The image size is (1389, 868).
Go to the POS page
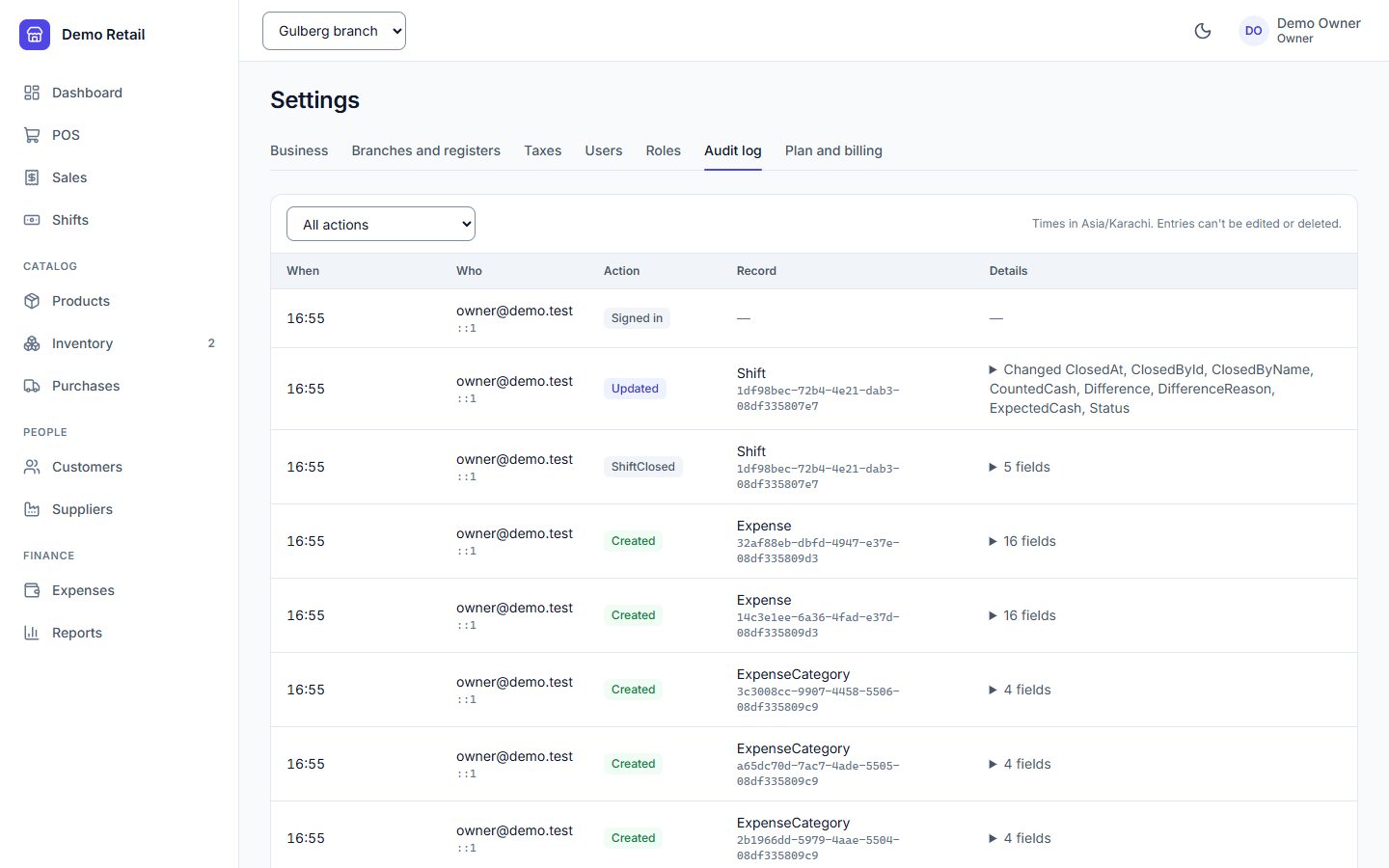[x=120, y=135]
